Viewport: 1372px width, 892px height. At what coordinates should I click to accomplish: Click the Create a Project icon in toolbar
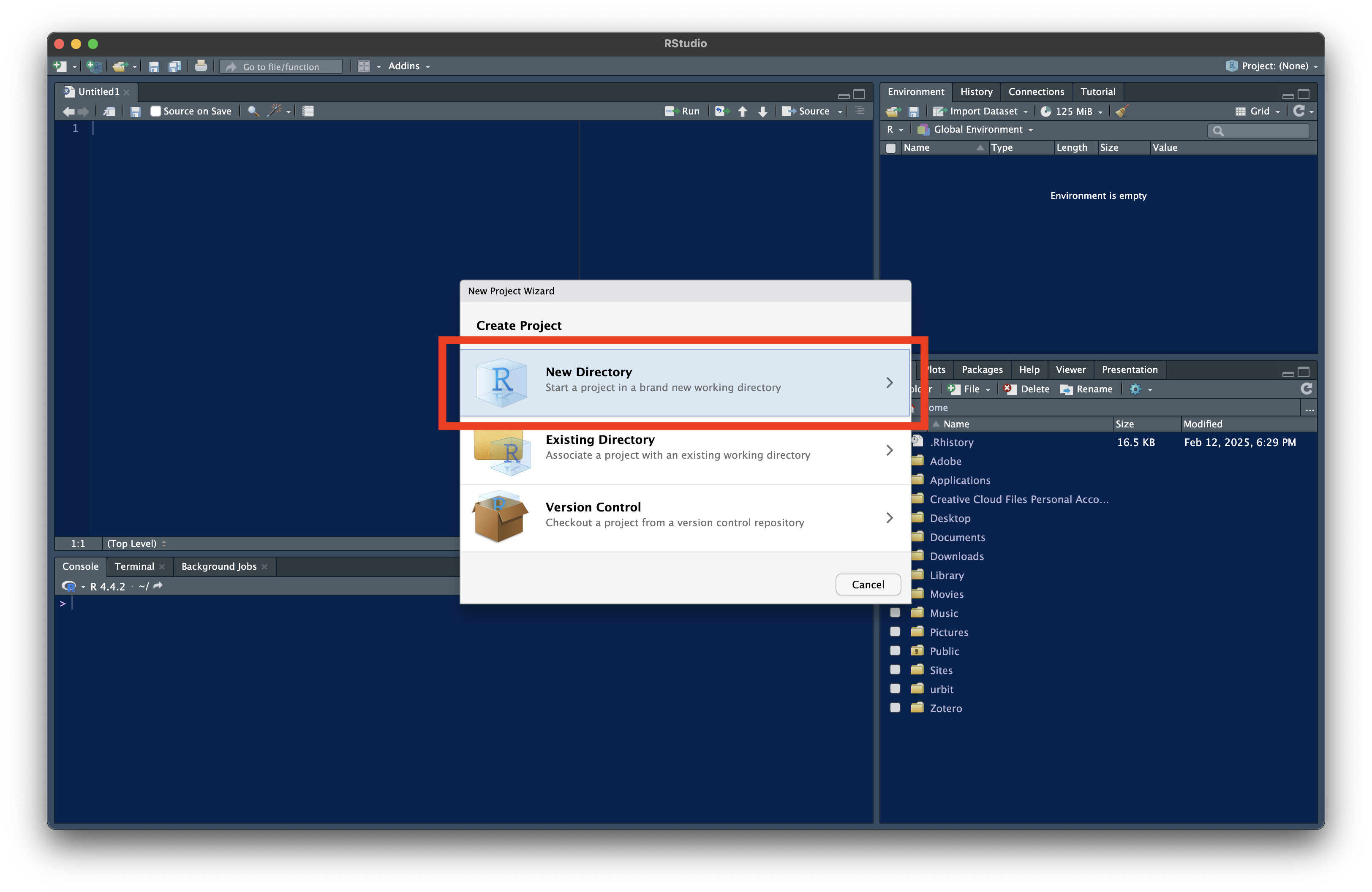coord(94,66)
